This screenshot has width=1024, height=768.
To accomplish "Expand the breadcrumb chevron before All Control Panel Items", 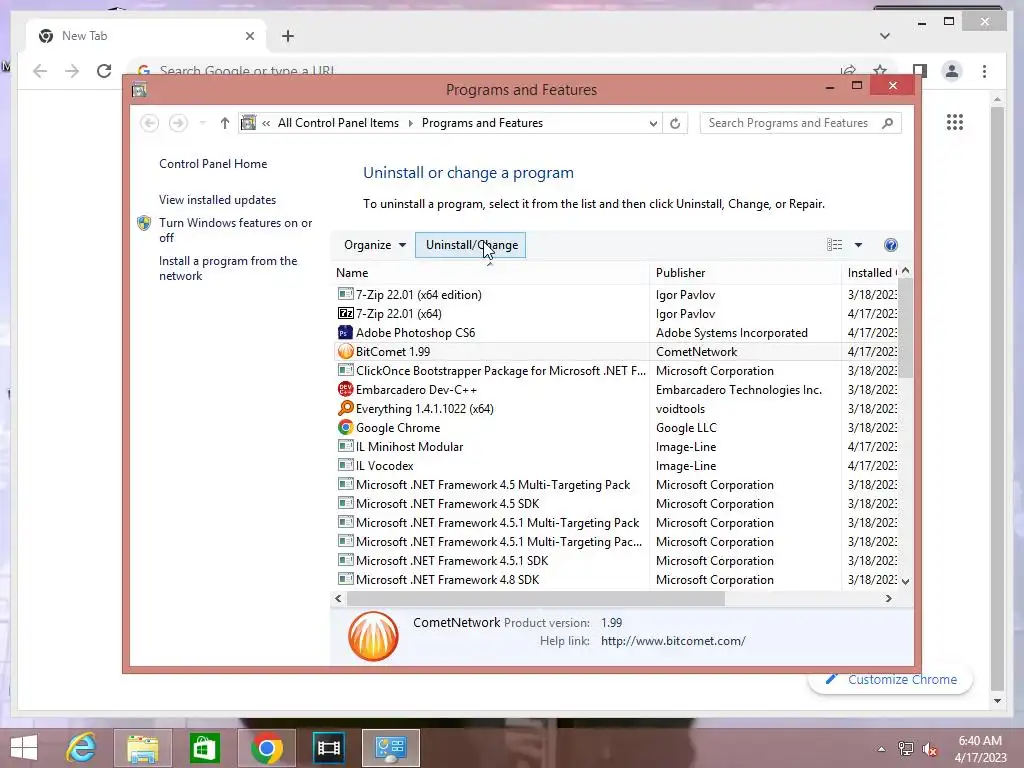I will (x=266, y=123).
